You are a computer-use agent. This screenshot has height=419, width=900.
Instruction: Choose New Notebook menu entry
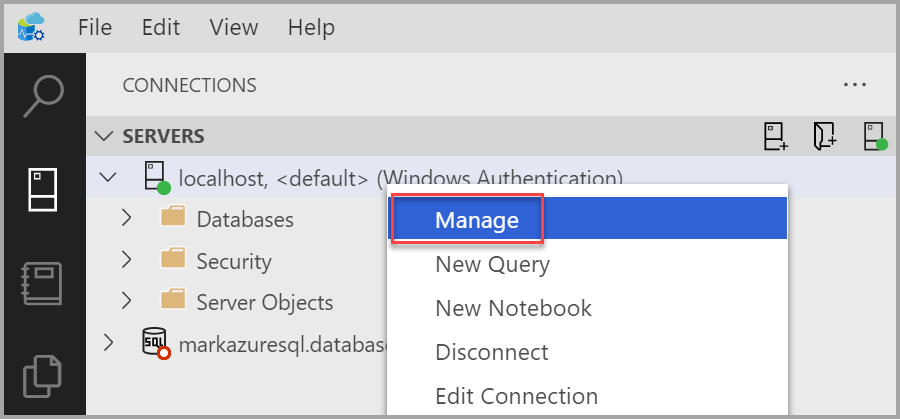click(513, 308)
